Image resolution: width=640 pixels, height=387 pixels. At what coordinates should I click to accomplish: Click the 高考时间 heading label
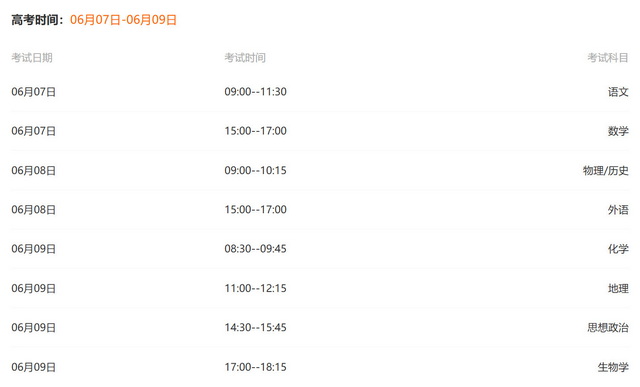coord(37,20)
